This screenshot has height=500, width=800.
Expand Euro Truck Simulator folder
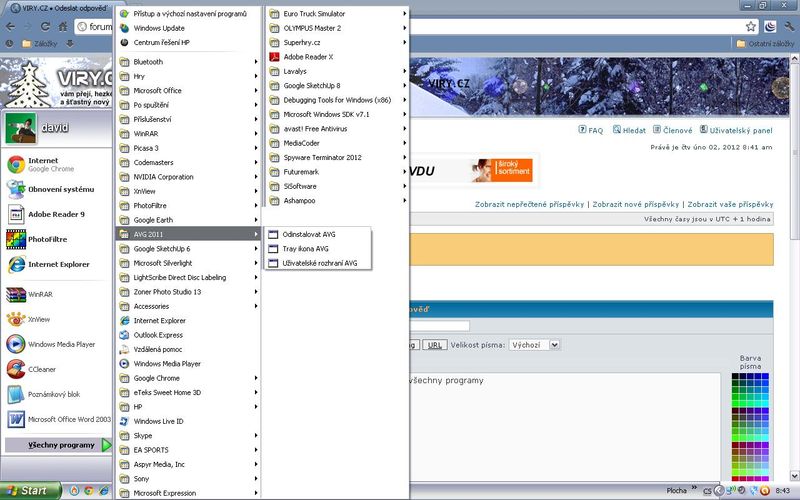337,14
